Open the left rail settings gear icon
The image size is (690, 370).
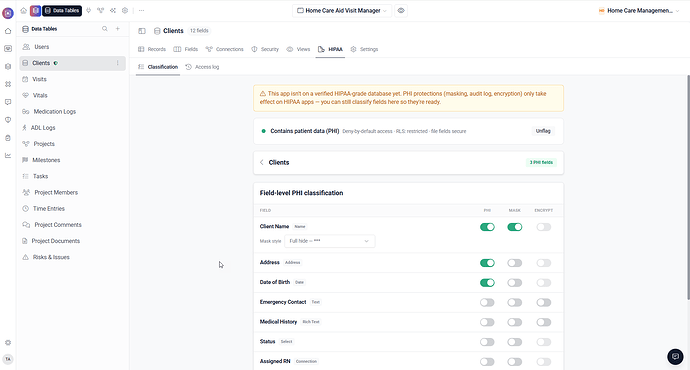pyautogui.click(x=8, y=342)
